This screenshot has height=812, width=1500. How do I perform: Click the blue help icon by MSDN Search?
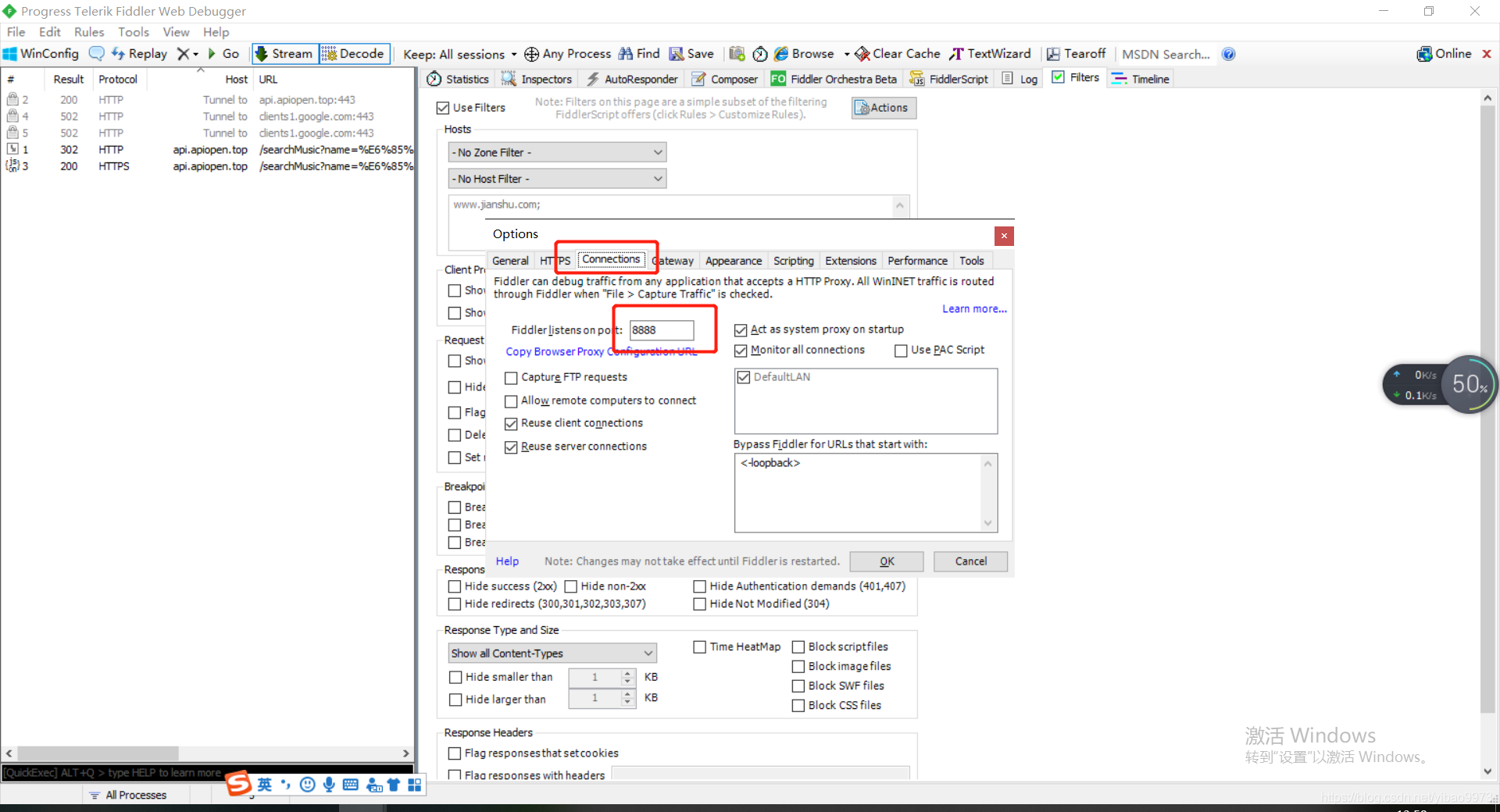[1228, 54]
